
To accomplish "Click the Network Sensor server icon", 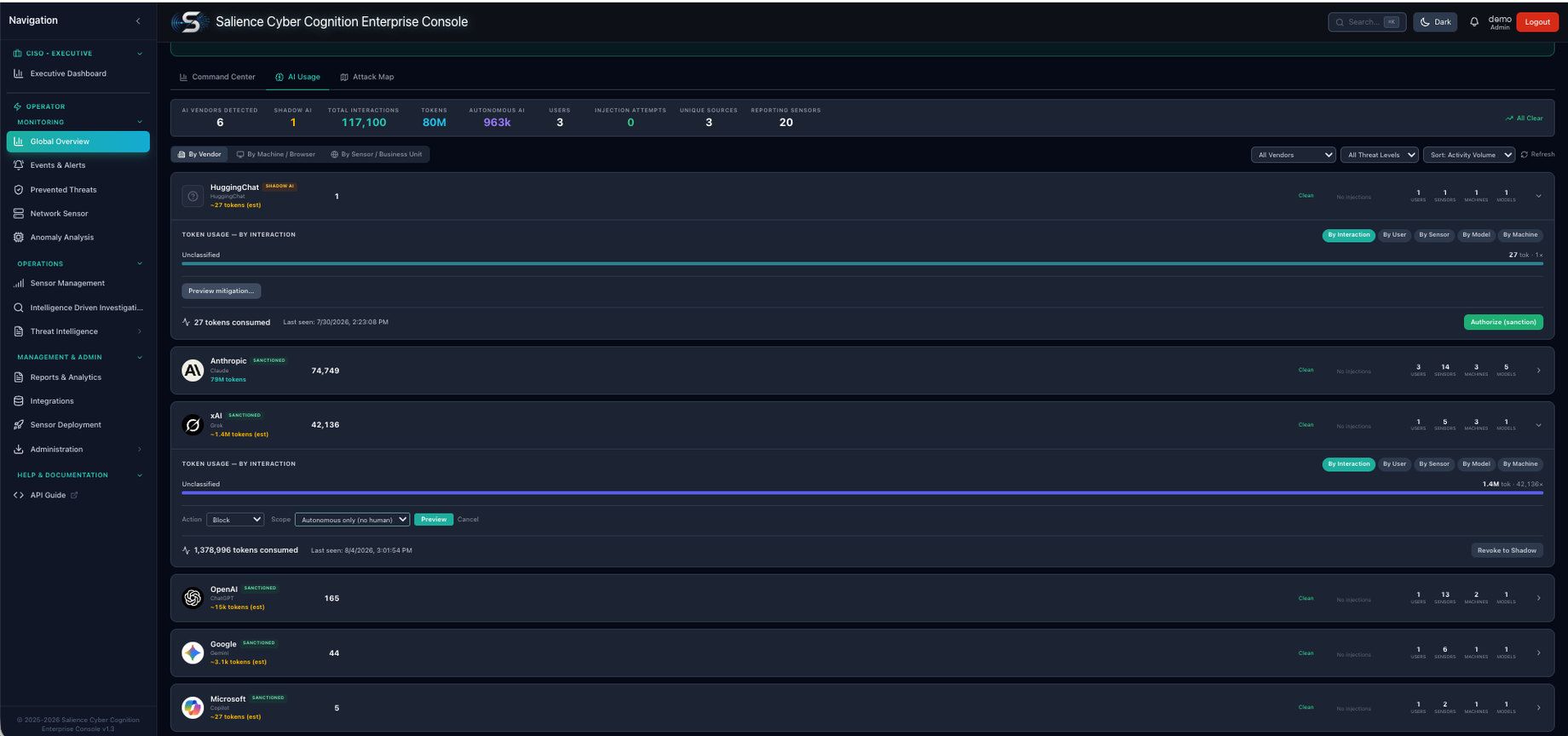I will pyautogui.click(x=18, y=214).
